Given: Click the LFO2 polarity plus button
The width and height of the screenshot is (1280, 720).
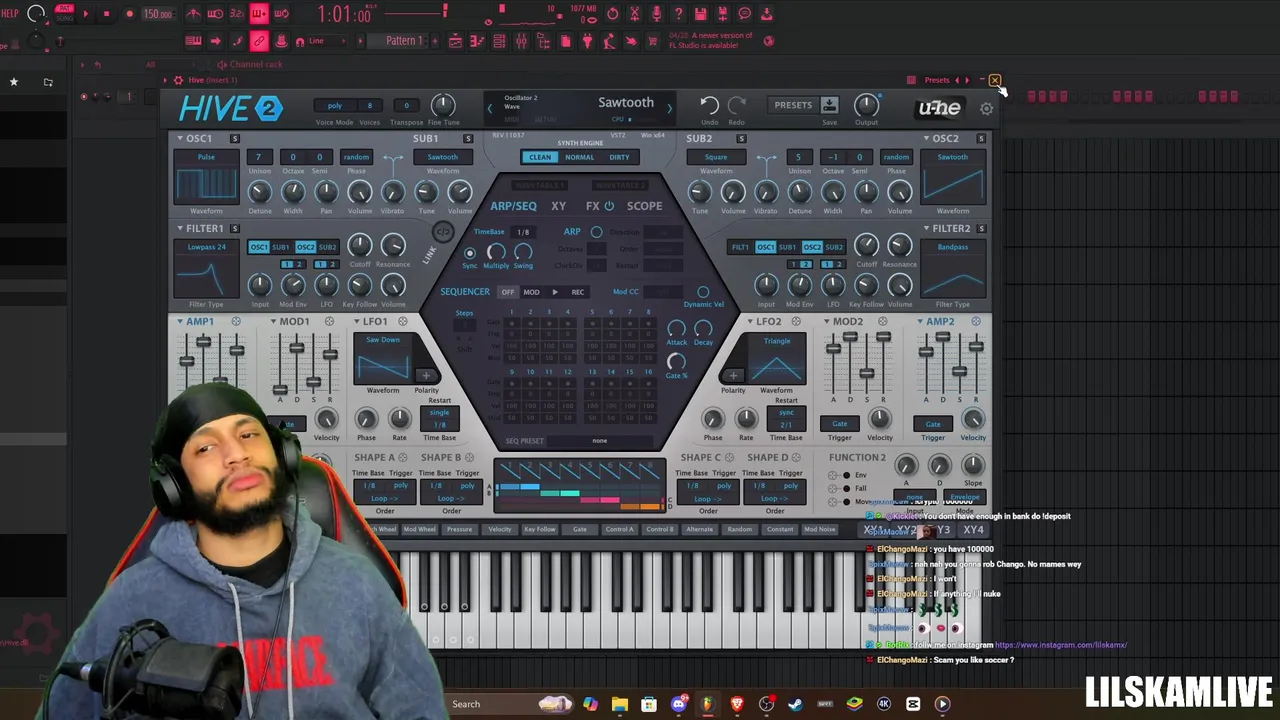Looking at the screenshot, I should (x=734, y=377).
